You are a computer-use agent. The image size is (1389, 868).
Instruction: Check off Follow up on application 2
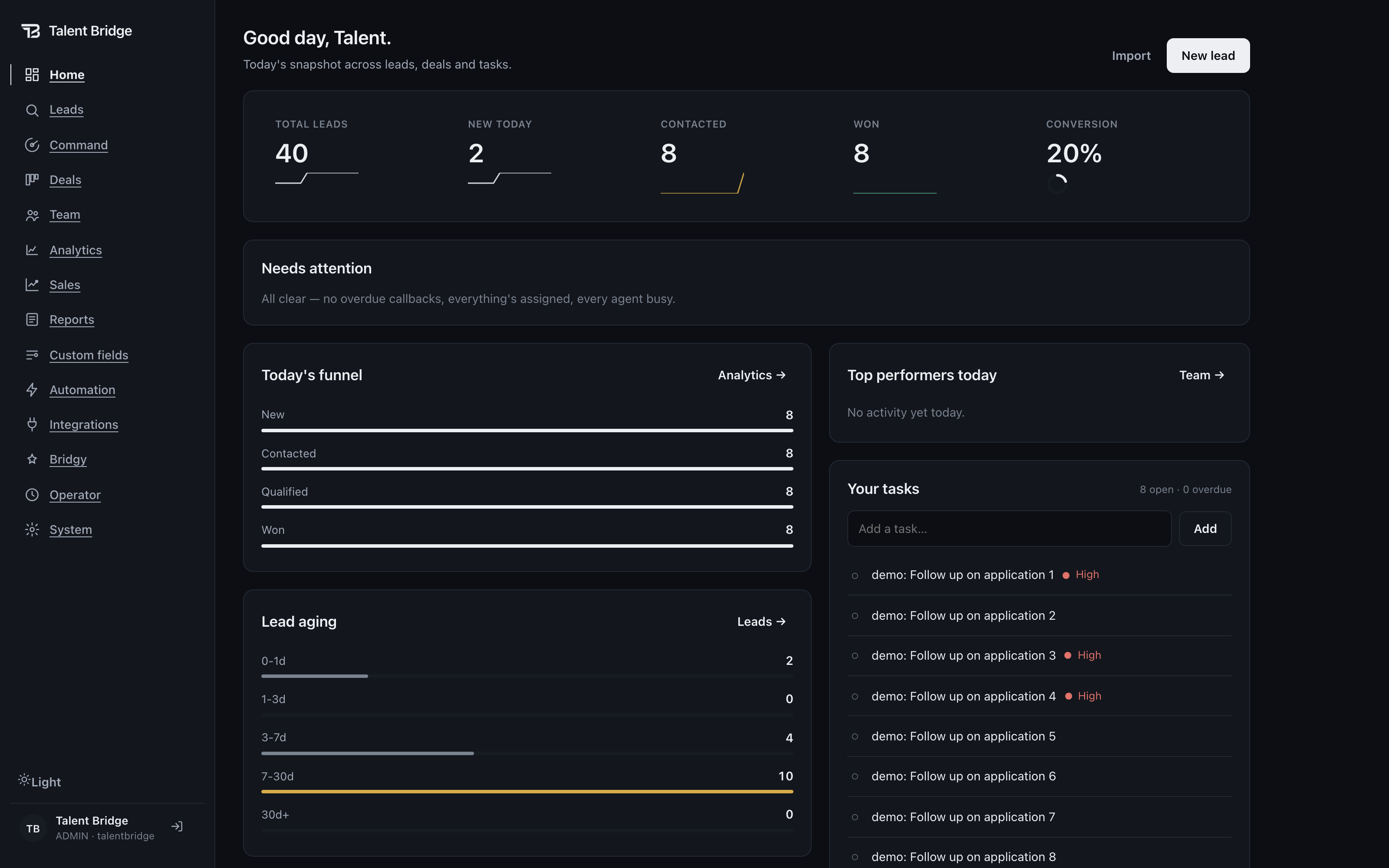(855, 616)
